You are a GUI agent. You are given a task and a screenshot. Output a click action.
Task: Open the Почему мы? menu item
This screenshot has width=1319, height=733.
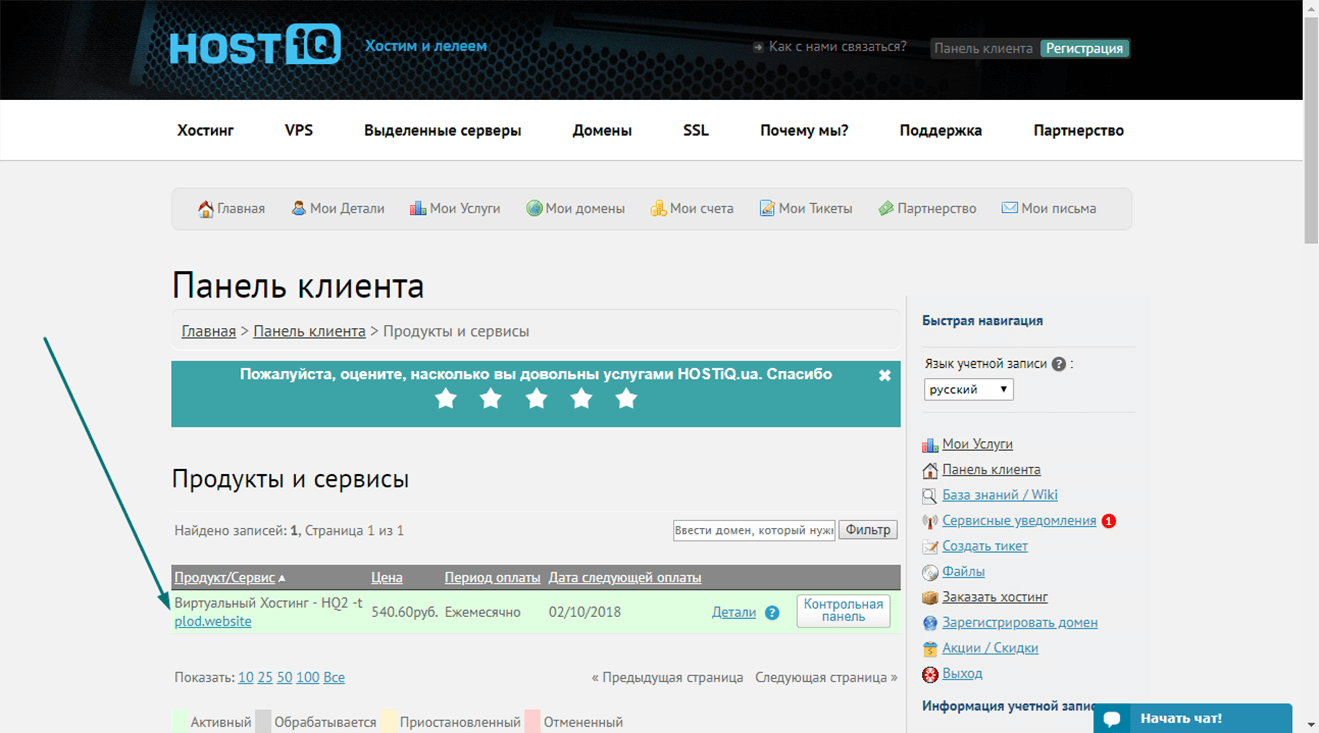point(804,130)
